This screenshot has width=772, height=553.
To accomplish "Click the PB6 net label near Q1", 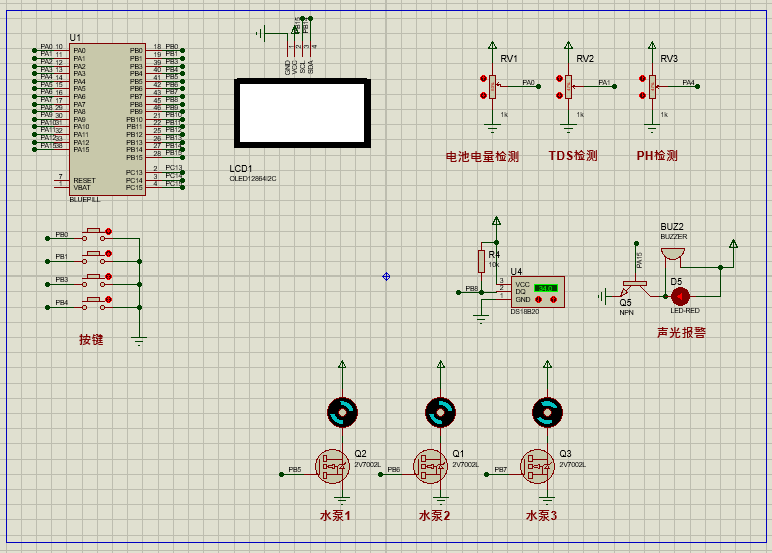I will [x=394, y=470].
